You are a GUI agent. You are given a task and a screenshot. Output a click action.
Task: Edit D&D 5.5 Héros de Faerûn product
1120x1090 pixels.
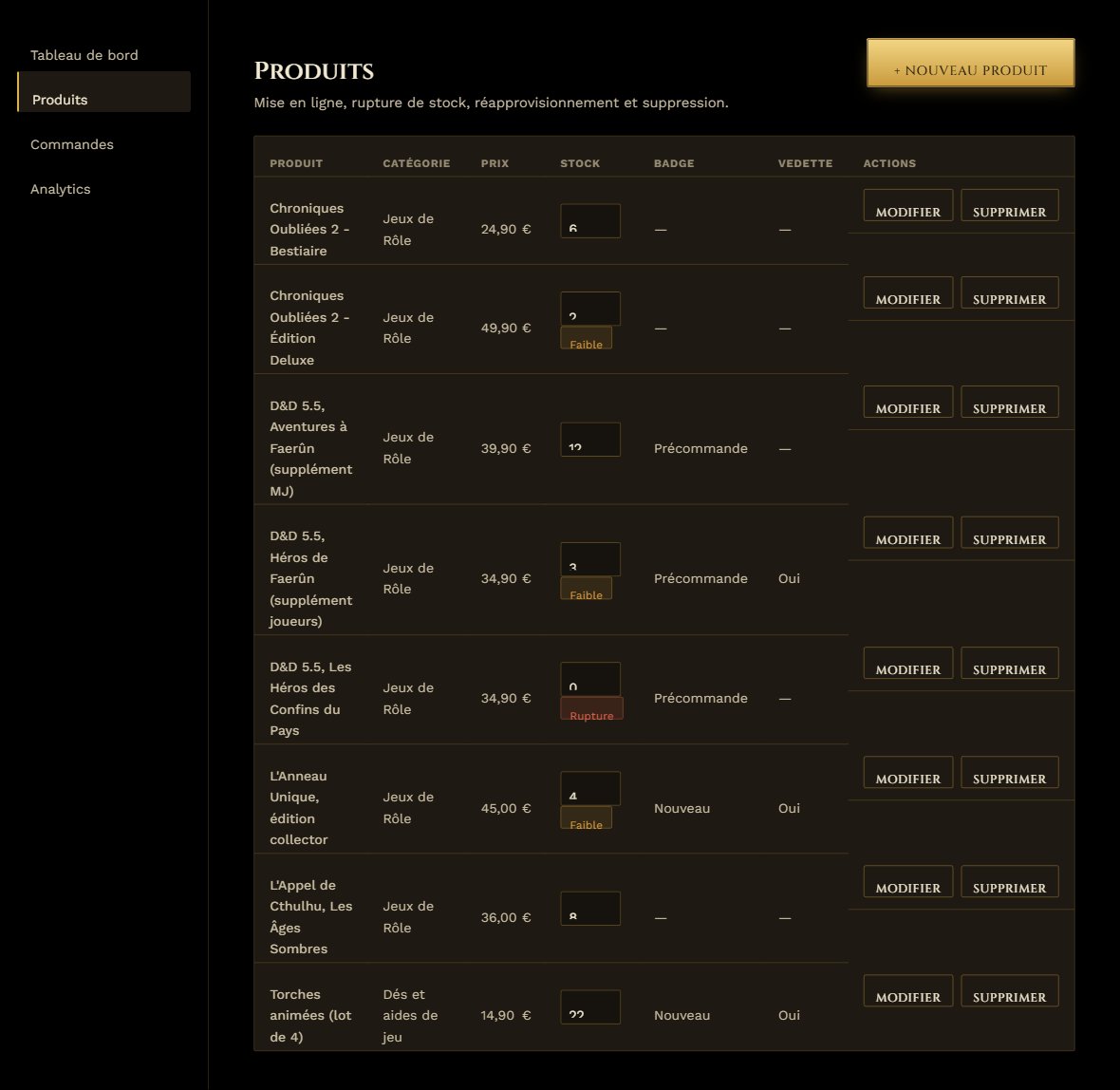coord(907,533)
